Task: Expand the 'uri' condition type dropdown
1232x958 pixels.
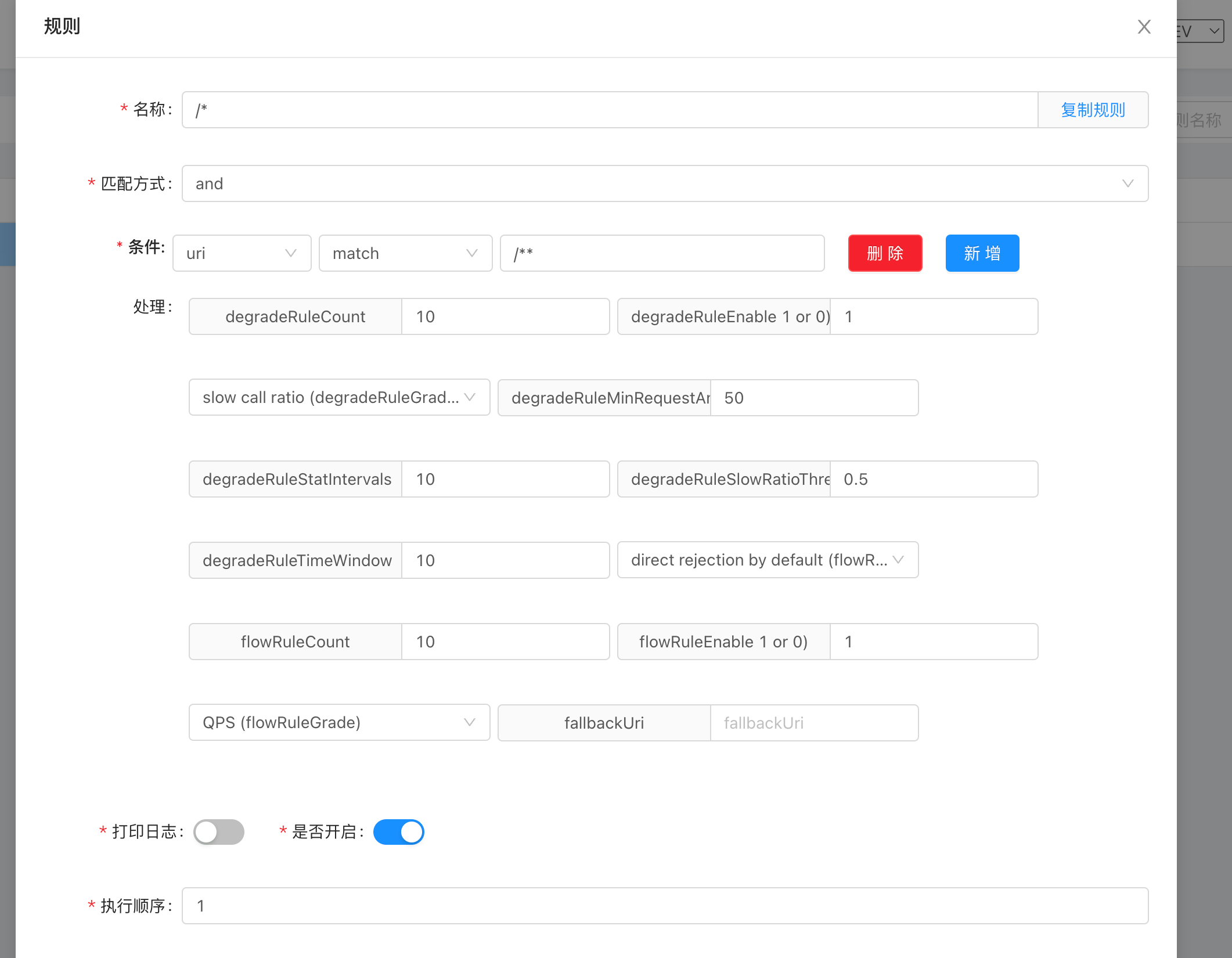Action: coord(242,253)
